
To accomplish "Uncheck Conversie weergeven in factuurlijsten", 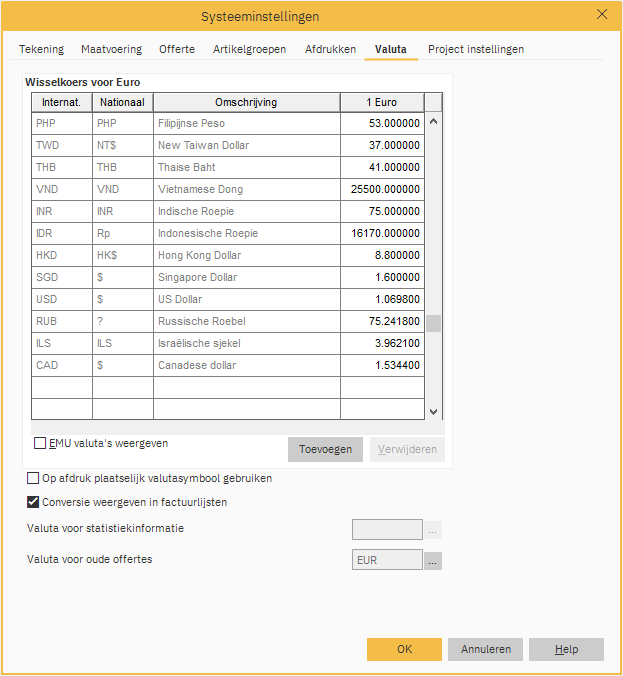I will tap(34, 502).
